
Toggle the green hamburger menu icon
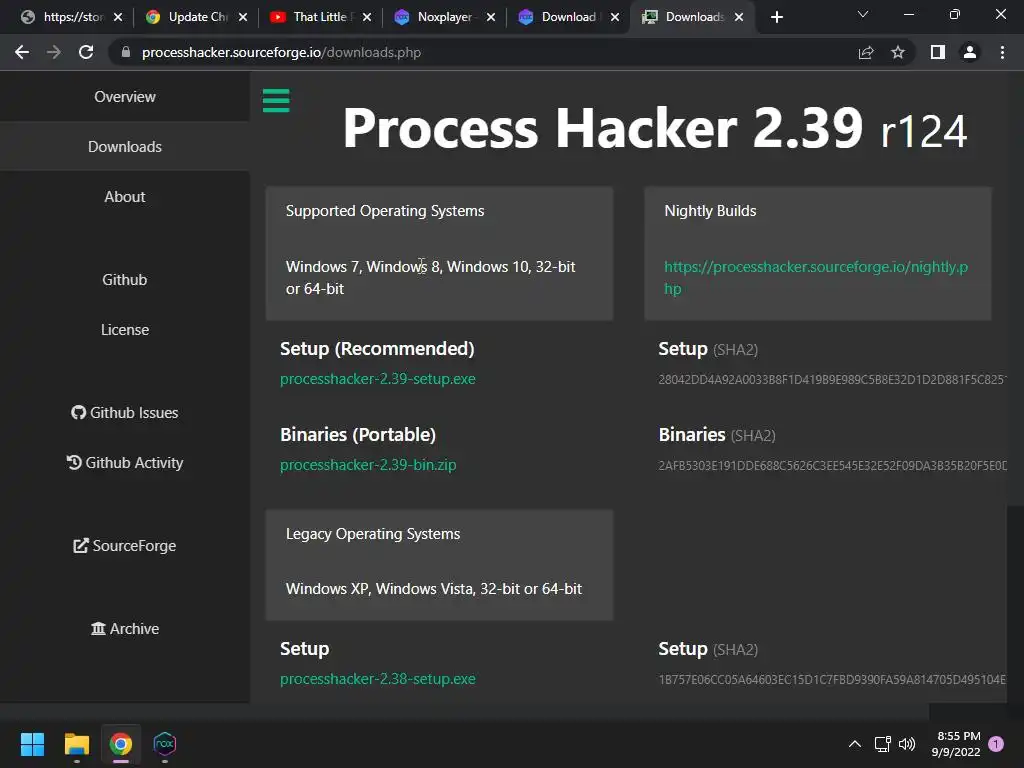pos(276,101)
